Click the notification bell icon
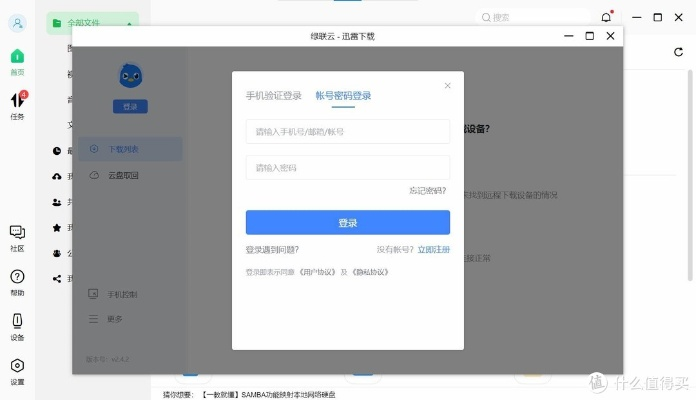 606,17
